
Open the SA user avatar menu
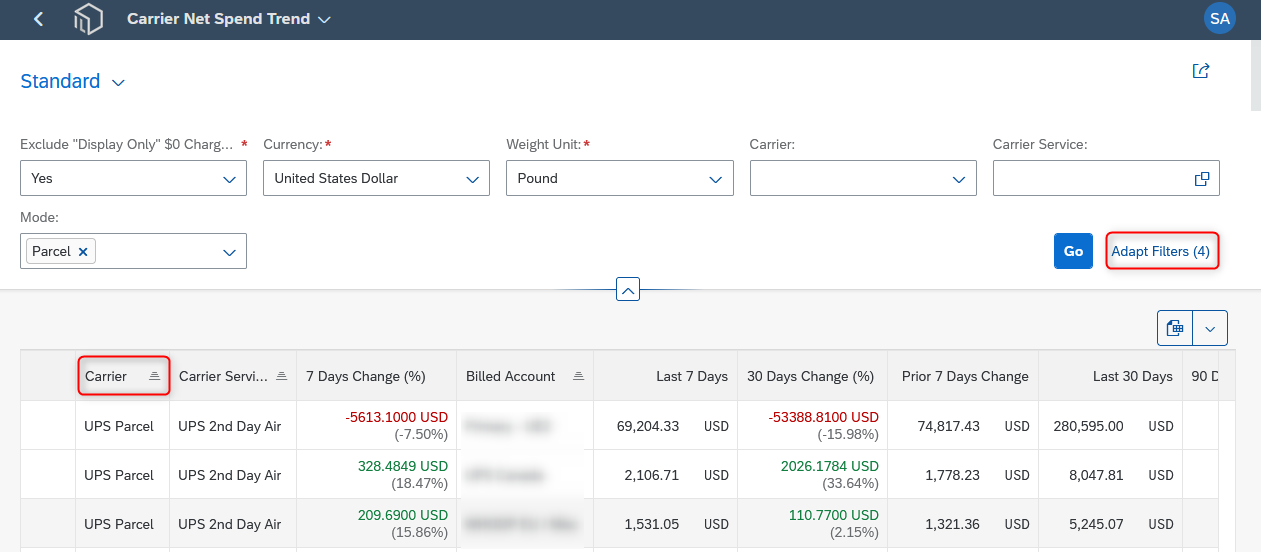[1220, 19]
